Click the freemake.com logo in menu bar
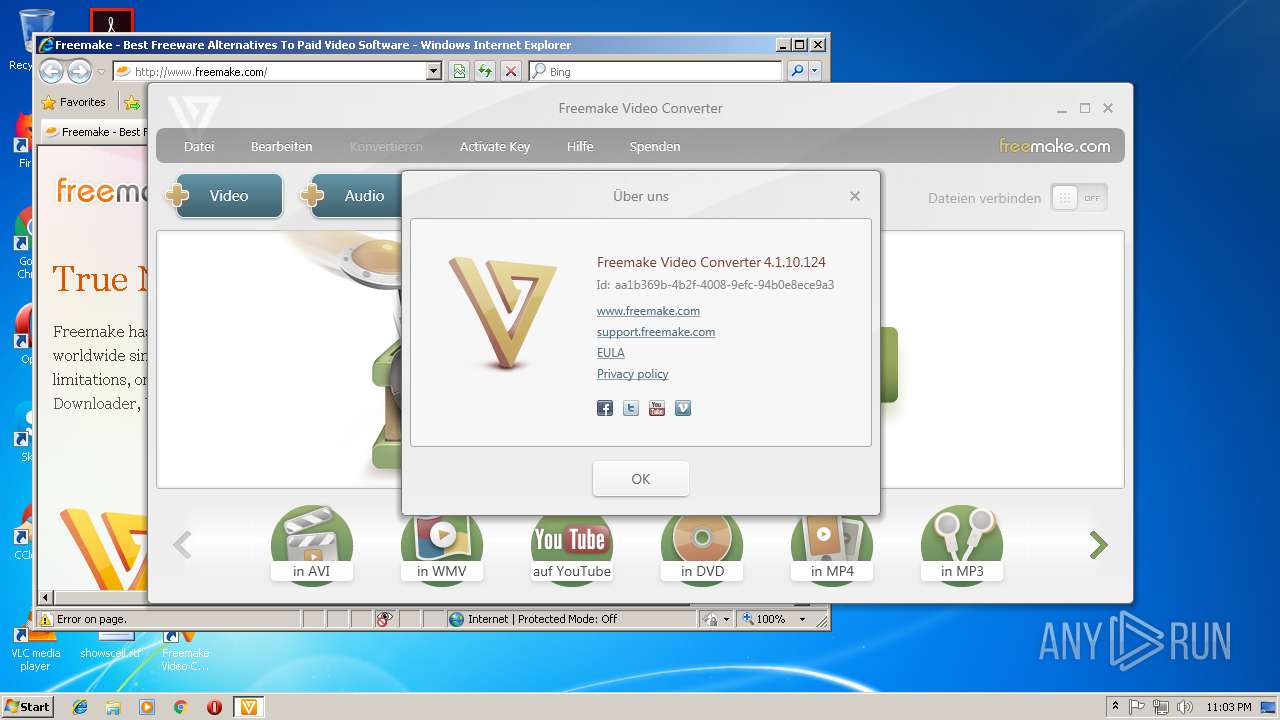Screen dimensions: 1280x720 coord(1055,146)
